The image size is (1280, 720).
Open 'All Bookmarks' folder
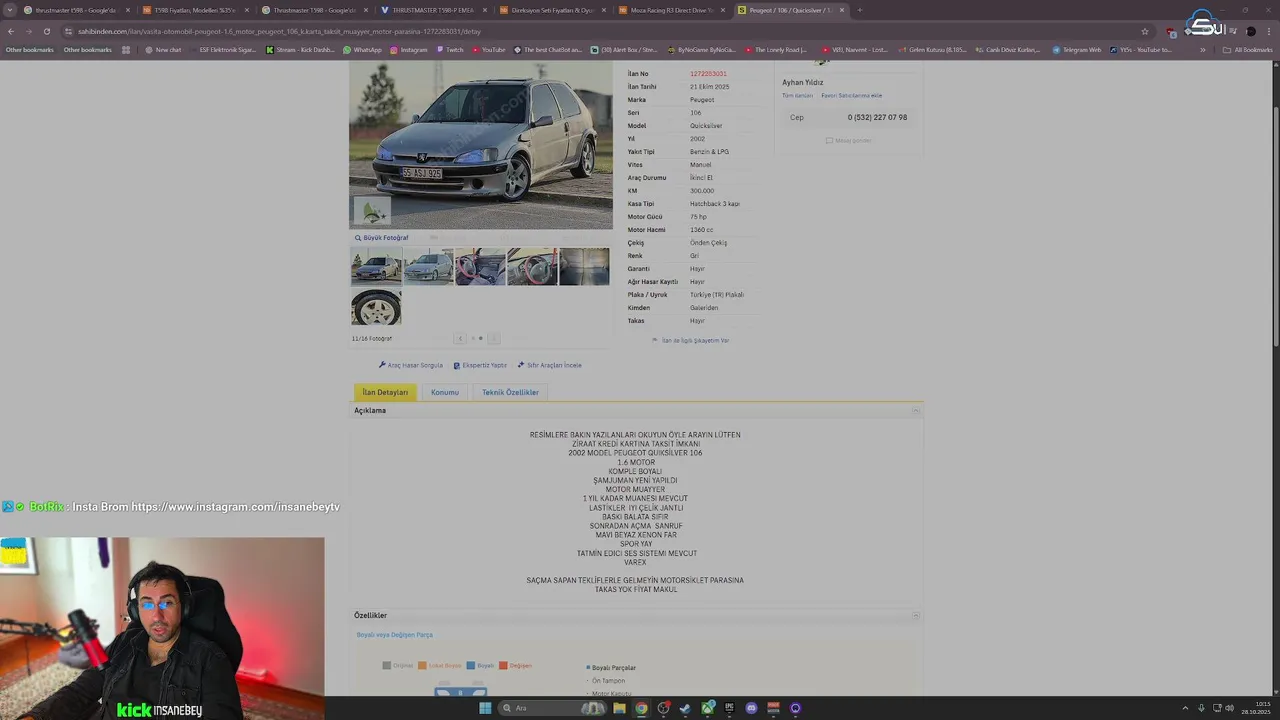pos(1248,50)
